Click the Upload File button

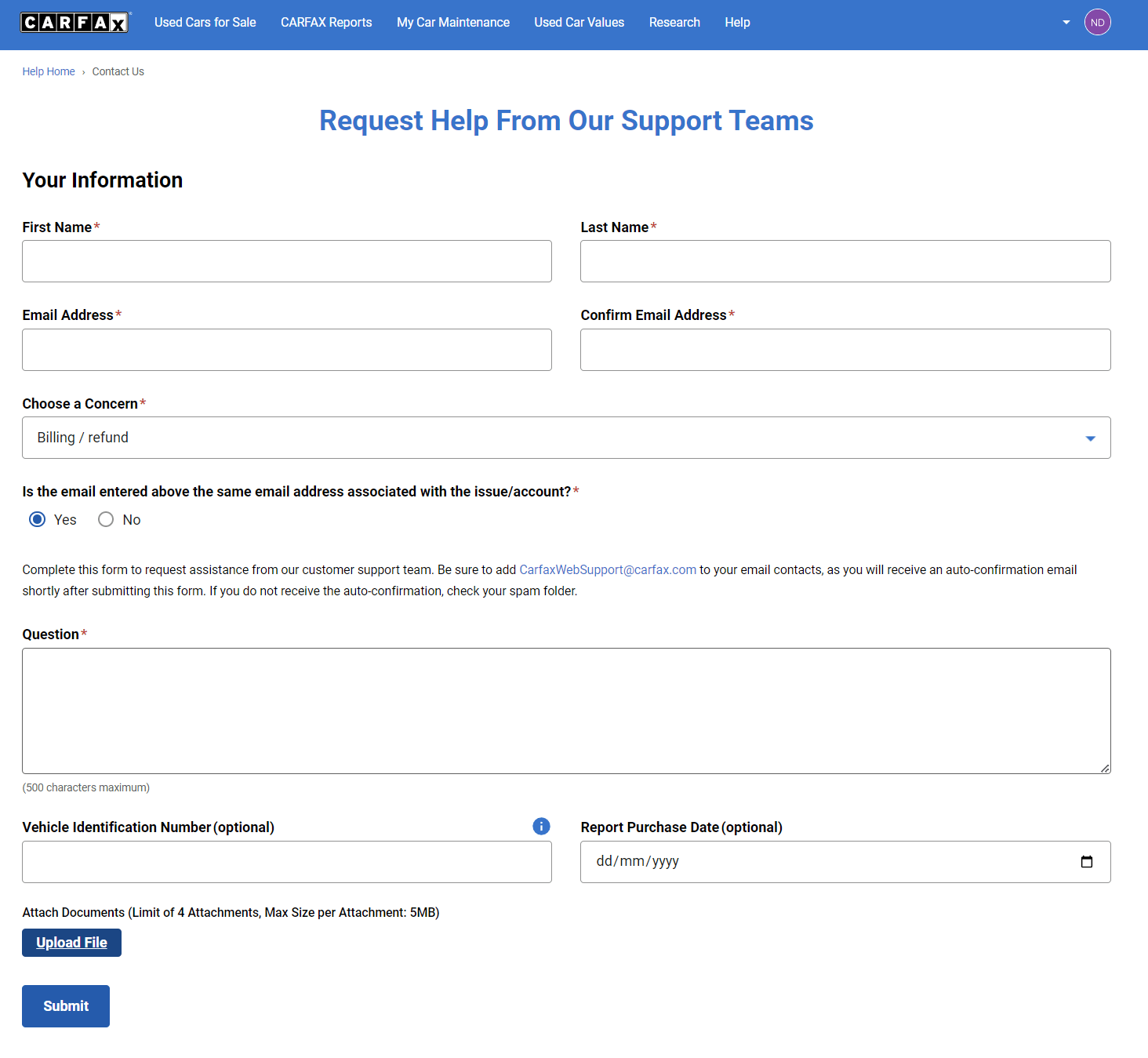tap(71, 942)
